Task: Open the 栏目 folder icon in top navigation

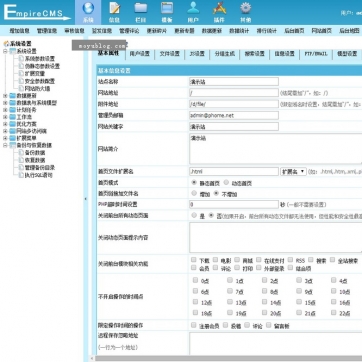Action: (x=141, y=8)
